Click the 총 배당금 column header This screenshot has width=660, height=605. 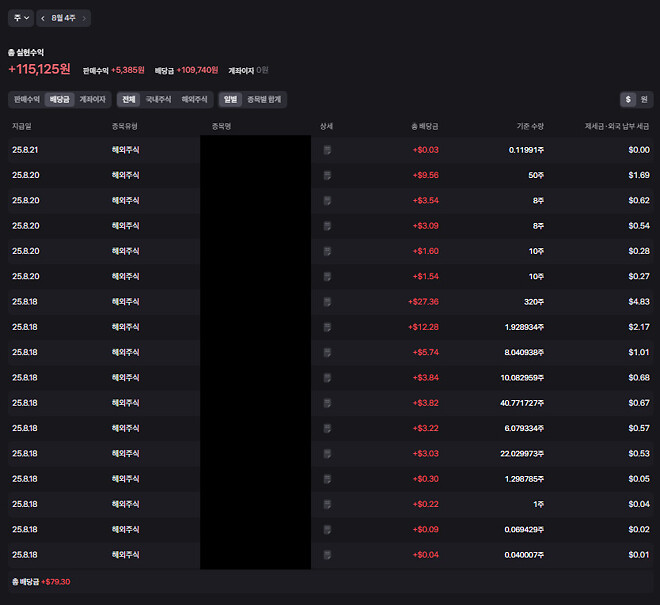click(x=425, y=126)
